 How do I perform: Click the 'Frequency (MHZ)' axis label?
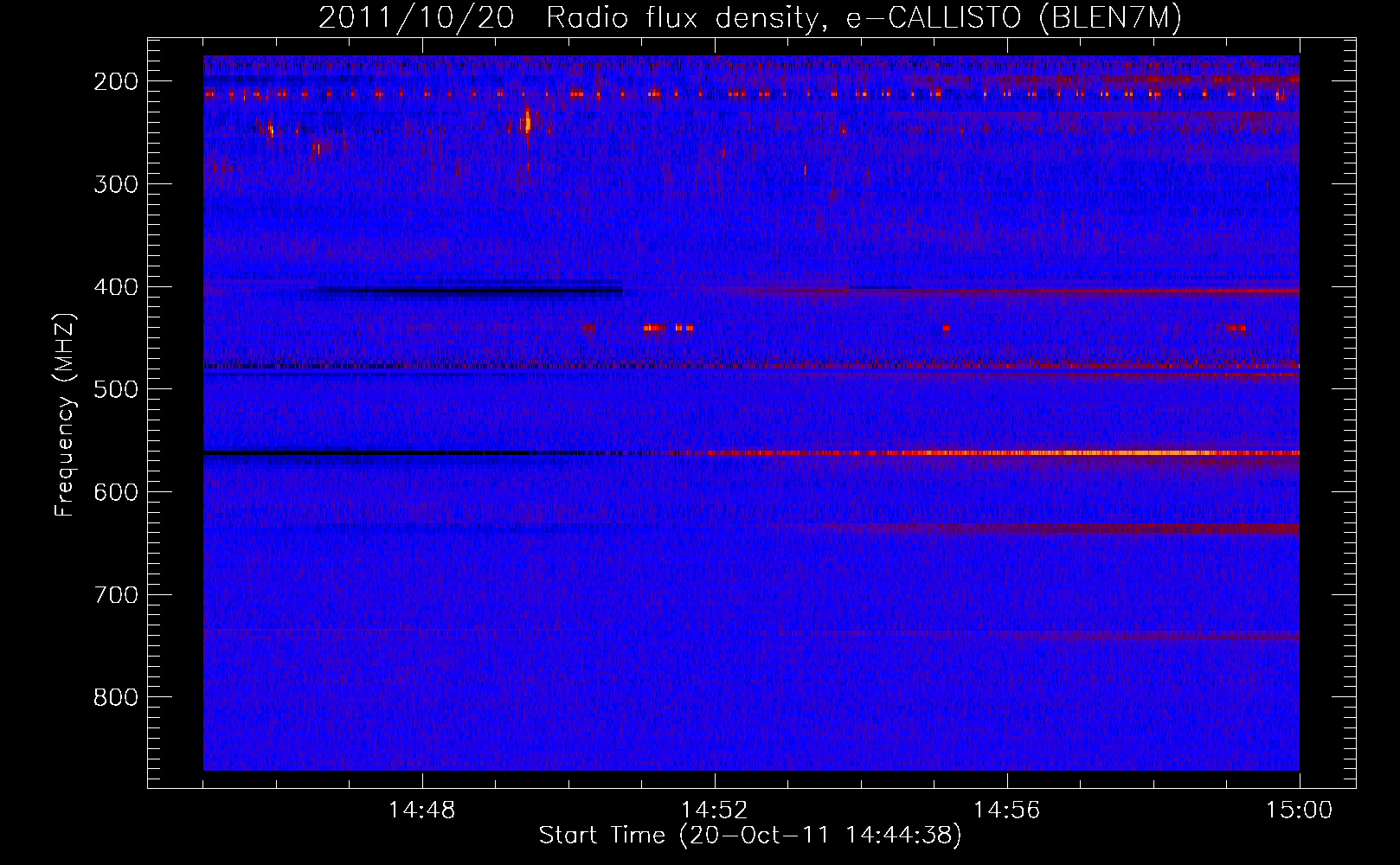[66, 415]
